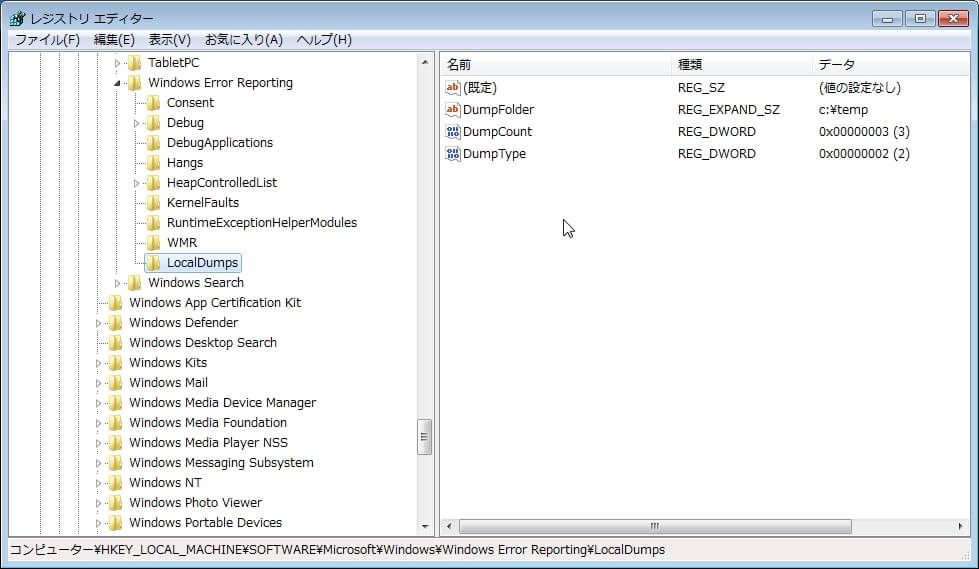Click the DumpFolder string value icon
979x569 pixels.
tap(453, 110)
